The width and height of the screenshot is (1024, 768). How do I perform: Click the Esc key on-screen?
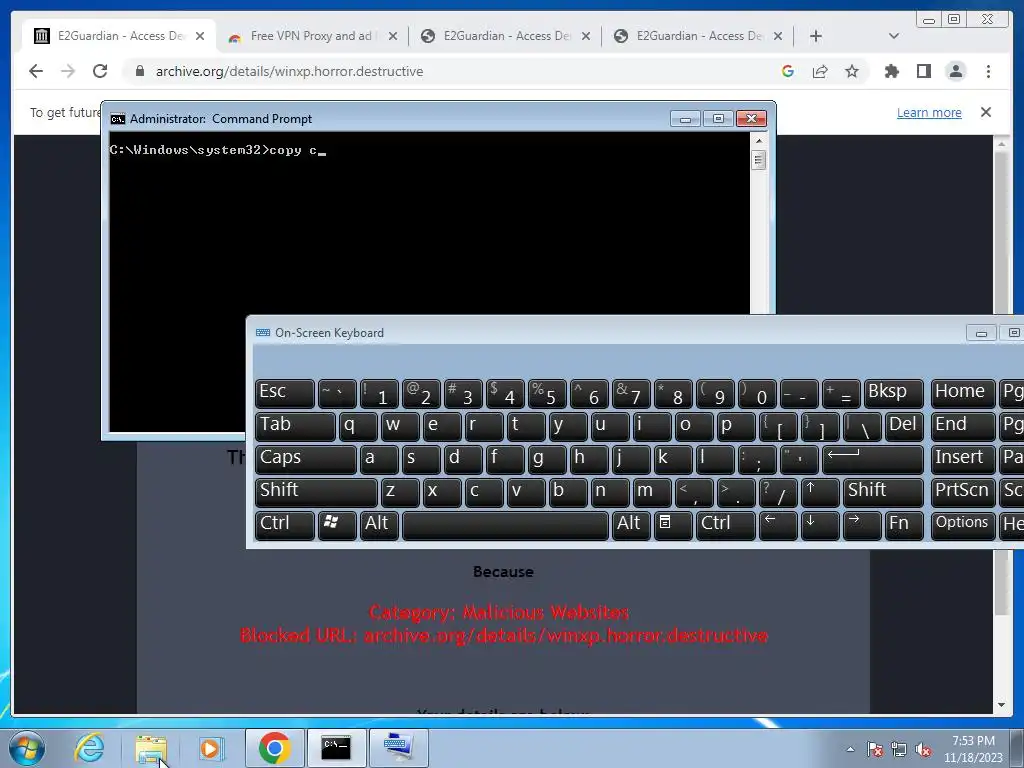tap(285, 394)
